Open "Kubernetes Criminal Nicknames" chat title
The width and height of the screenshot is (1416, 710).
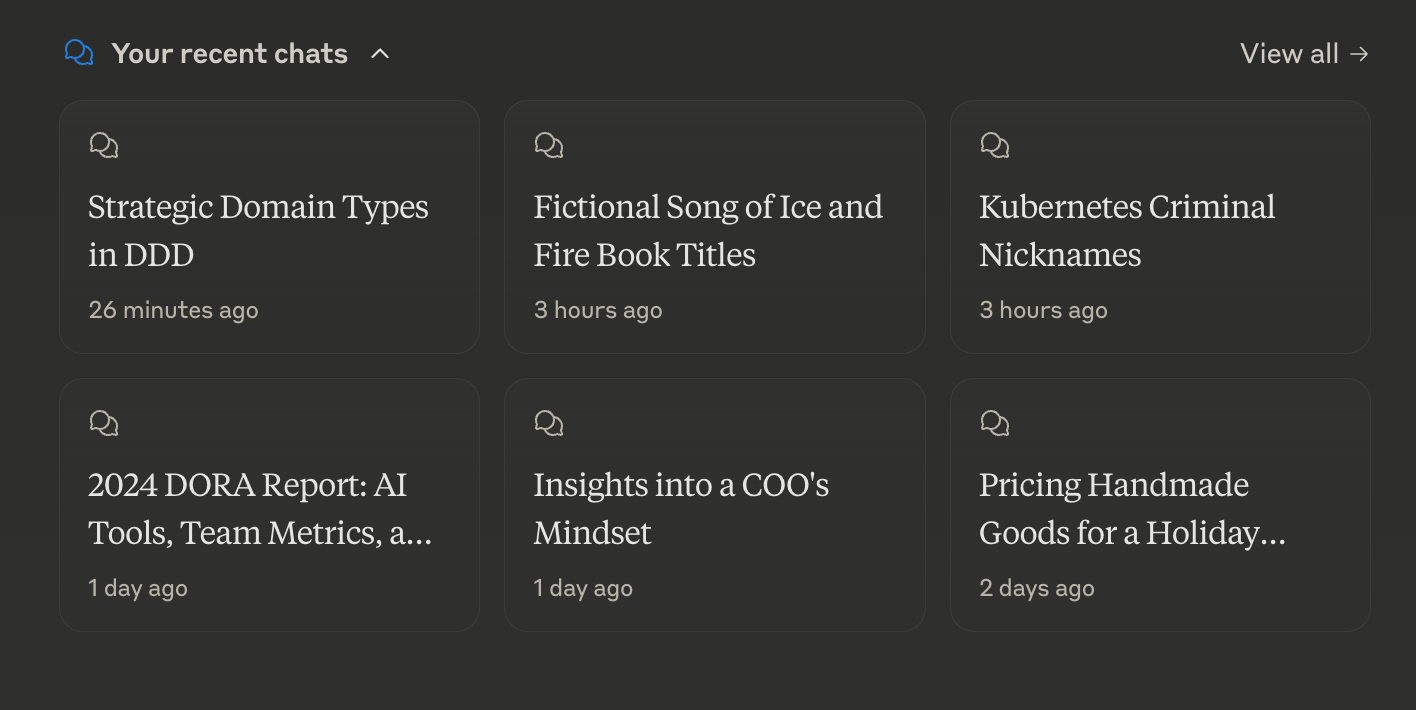[x=1127, y=230]
